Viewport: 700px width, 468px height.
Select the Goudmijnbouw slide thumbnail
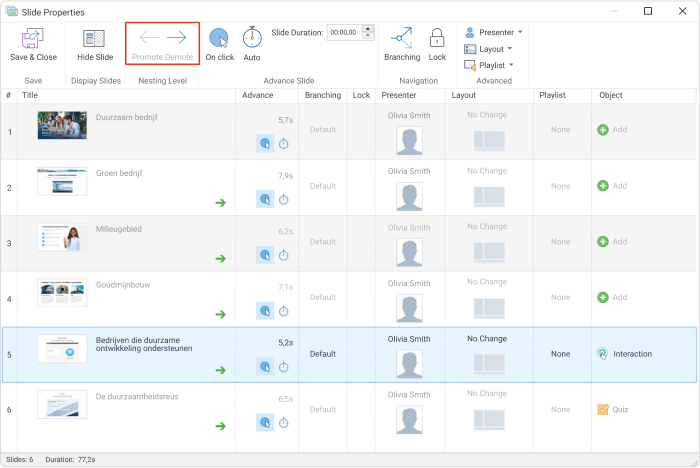62,293
